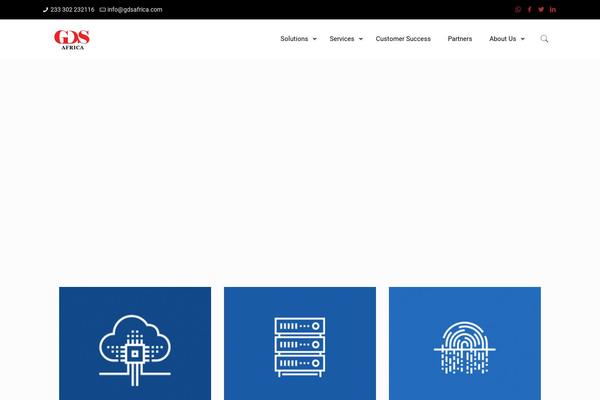Expand the Services dropdown arrow

pyautogui.click(x=360, y=39)
